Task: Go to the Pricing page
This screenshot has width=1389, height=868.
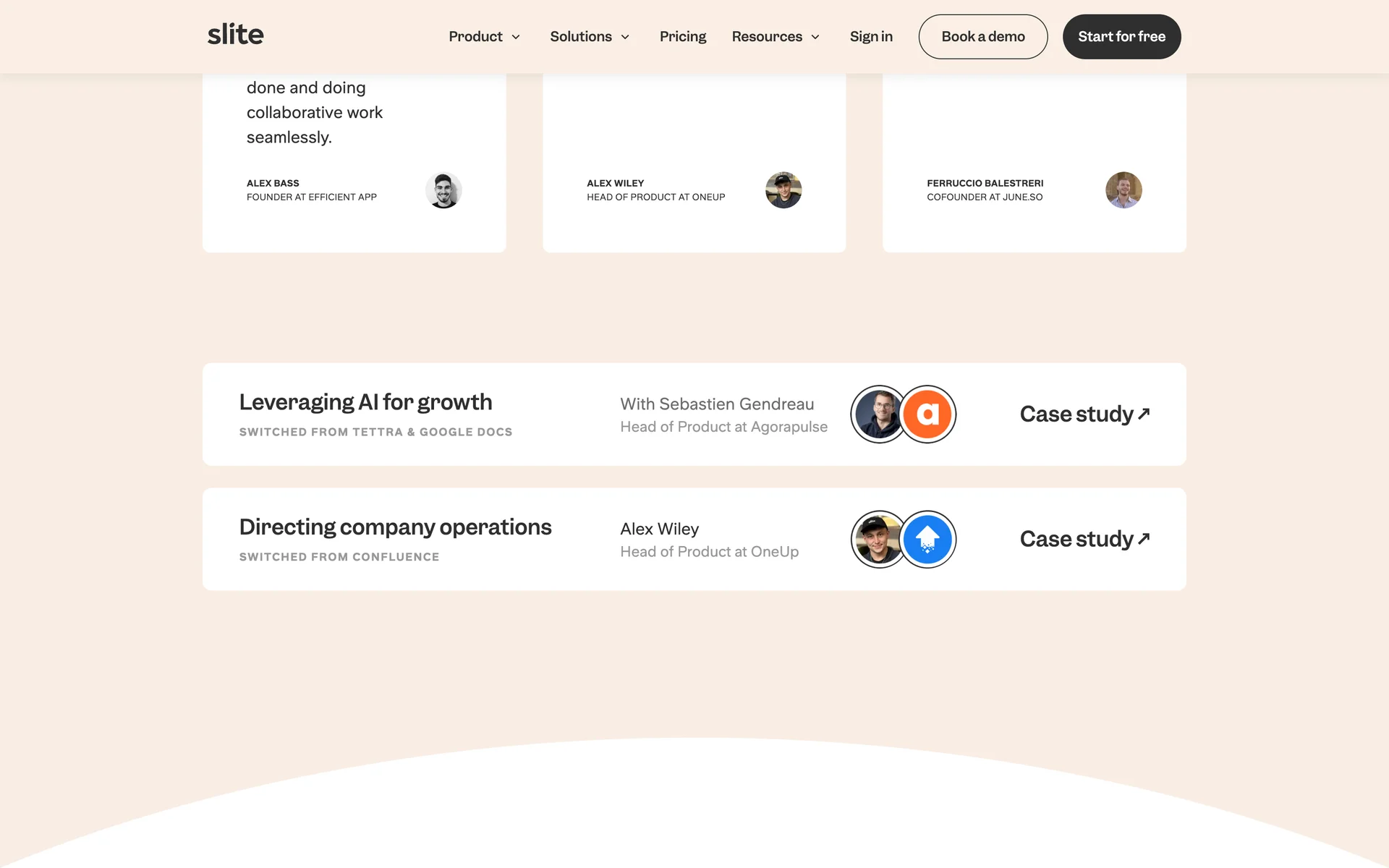Action: coord(682,37)
